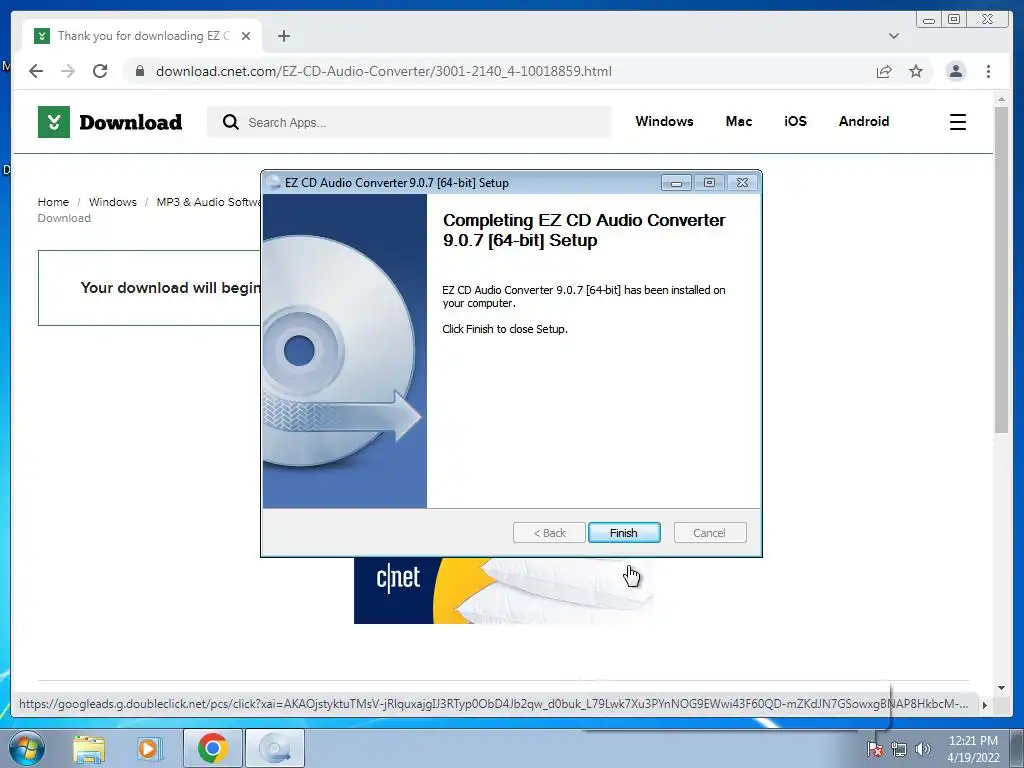Open Chrome's three-dot menu
The width and height of the screenshot is (1024, 768).
click(x=988, y=71)
